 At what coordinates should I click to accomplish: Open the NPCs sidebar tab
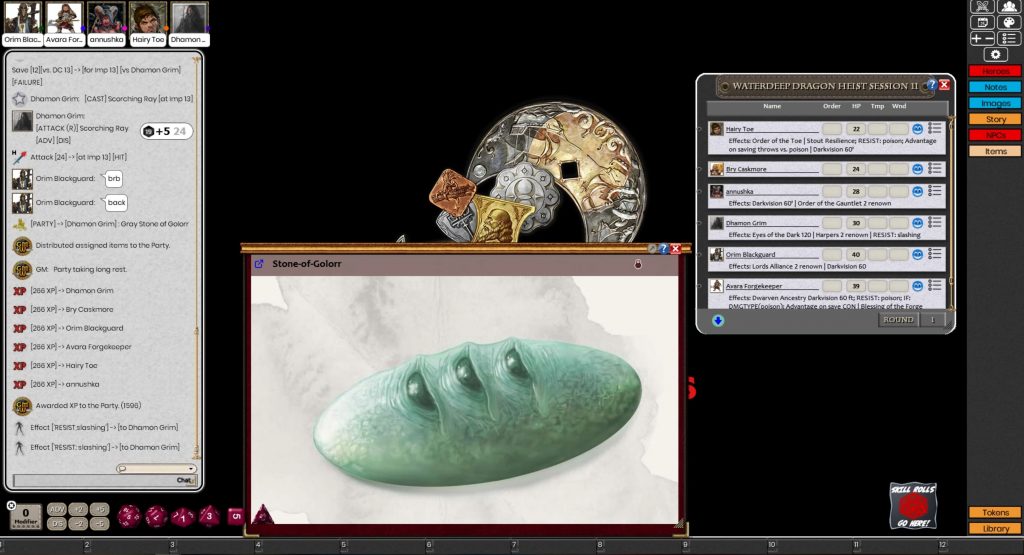click(995, 135)
